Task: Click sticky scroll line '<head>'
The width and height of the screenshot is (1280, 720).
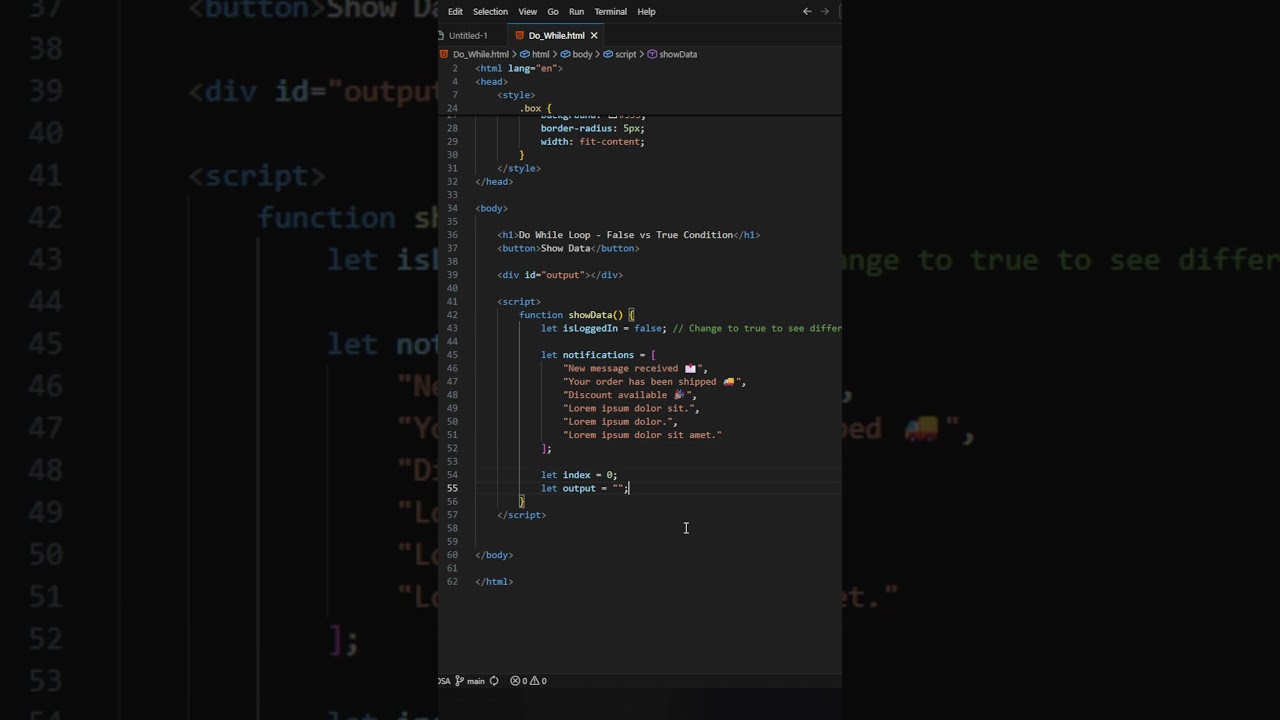Action: coord(492,81)
